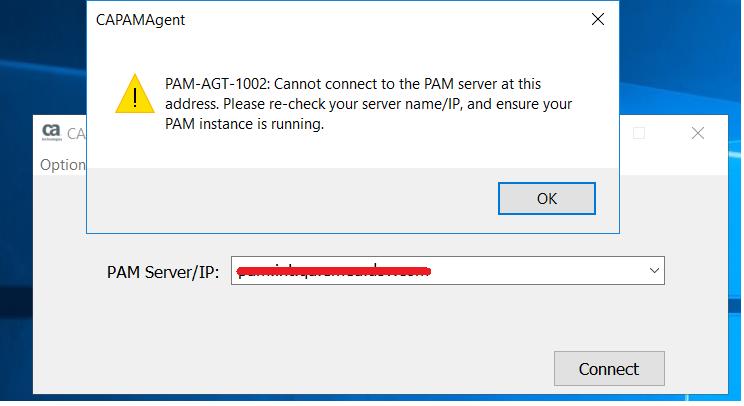Close the CAPAMAgent error dialog
Screen dimensions: 744x406
click(598, 19)
